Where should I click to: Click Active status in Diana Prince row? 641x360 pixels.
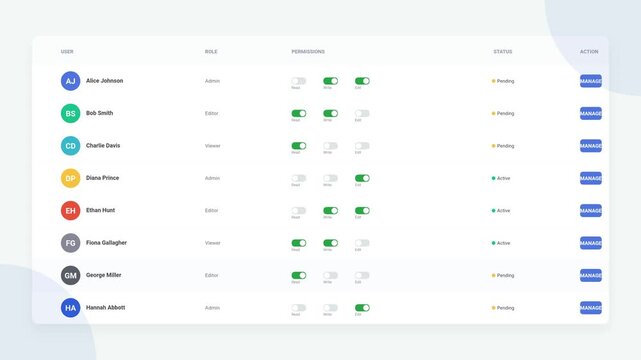[501, 178]
